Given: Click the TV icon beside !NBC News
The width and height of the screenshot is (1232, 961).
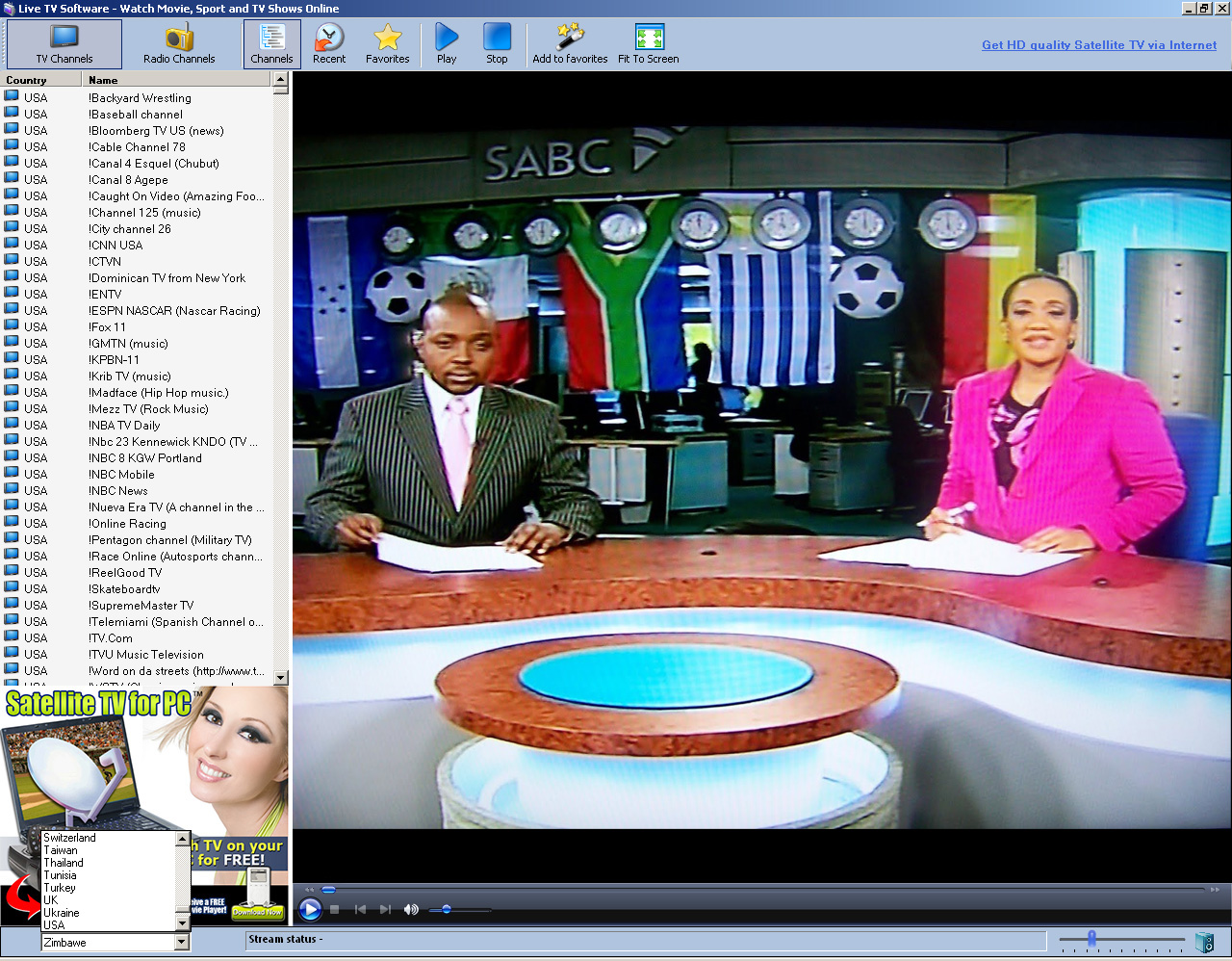Looking at the screenshot, I should click(x=12, y=490).
